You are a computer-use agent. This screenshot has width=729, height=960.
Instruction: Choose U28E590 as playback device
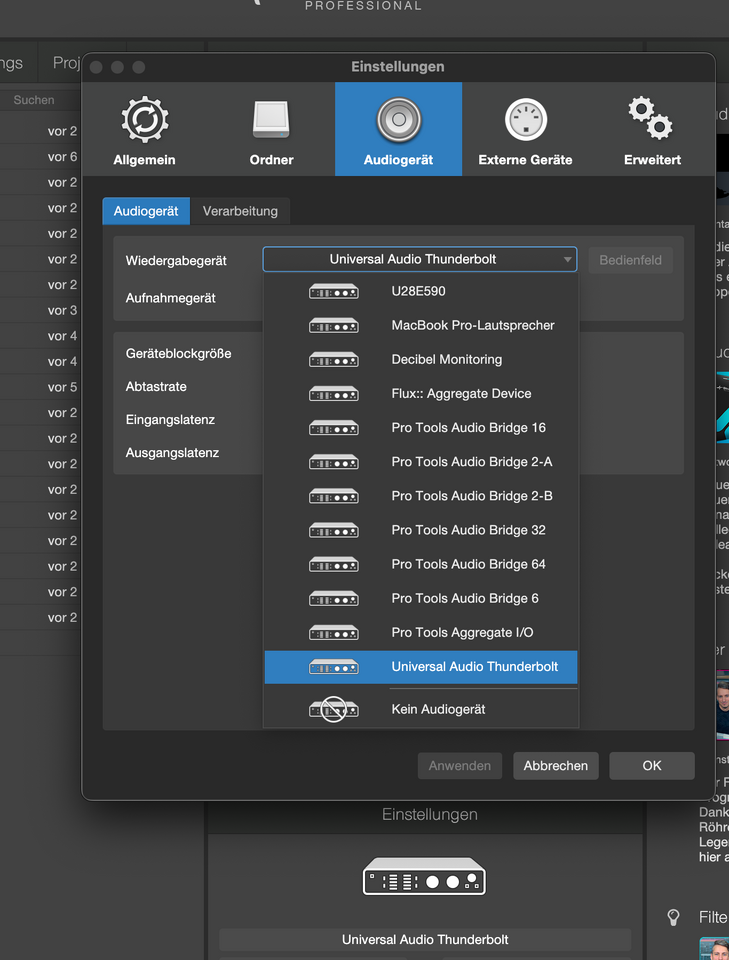pyautogui.click(x=421, y=291)
